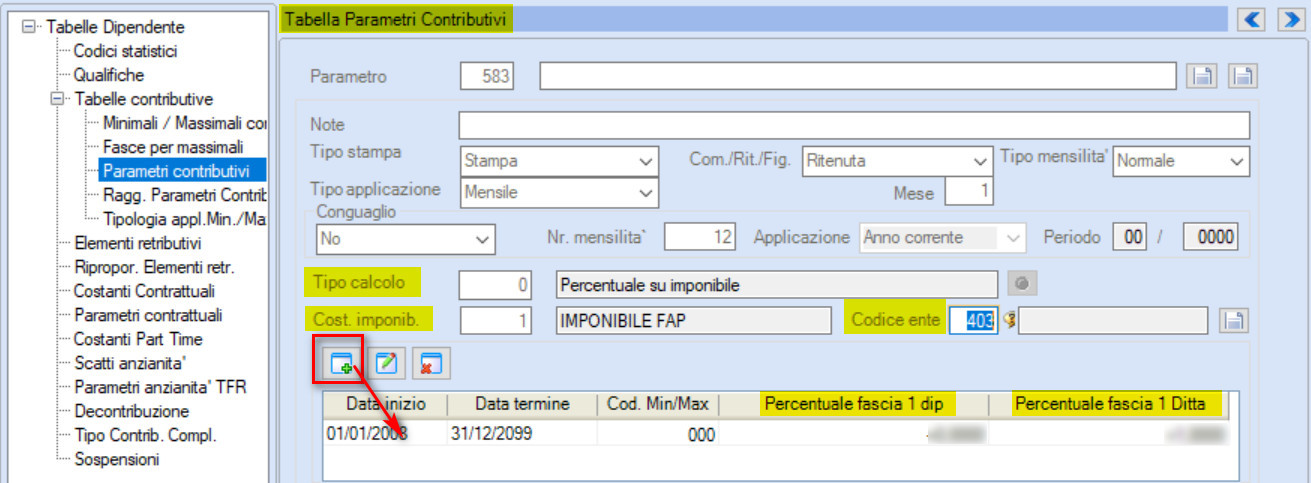Screen dimensions: 1311x483
Task: Click the 31/12/2099 end date cell
Action: coord(522,434)
